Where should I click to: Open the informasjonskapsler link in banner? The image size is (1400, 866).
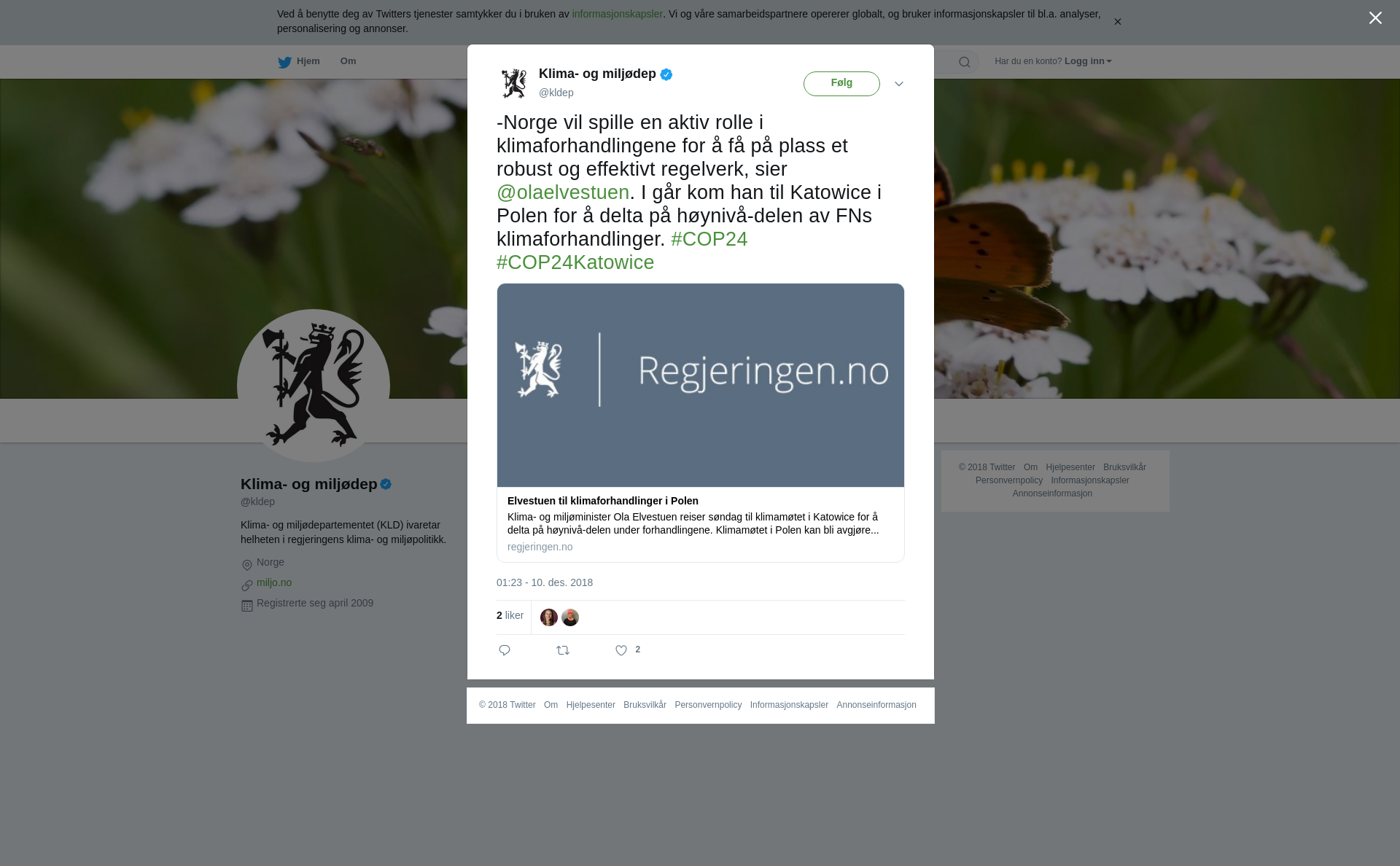(x=617, y=14)
